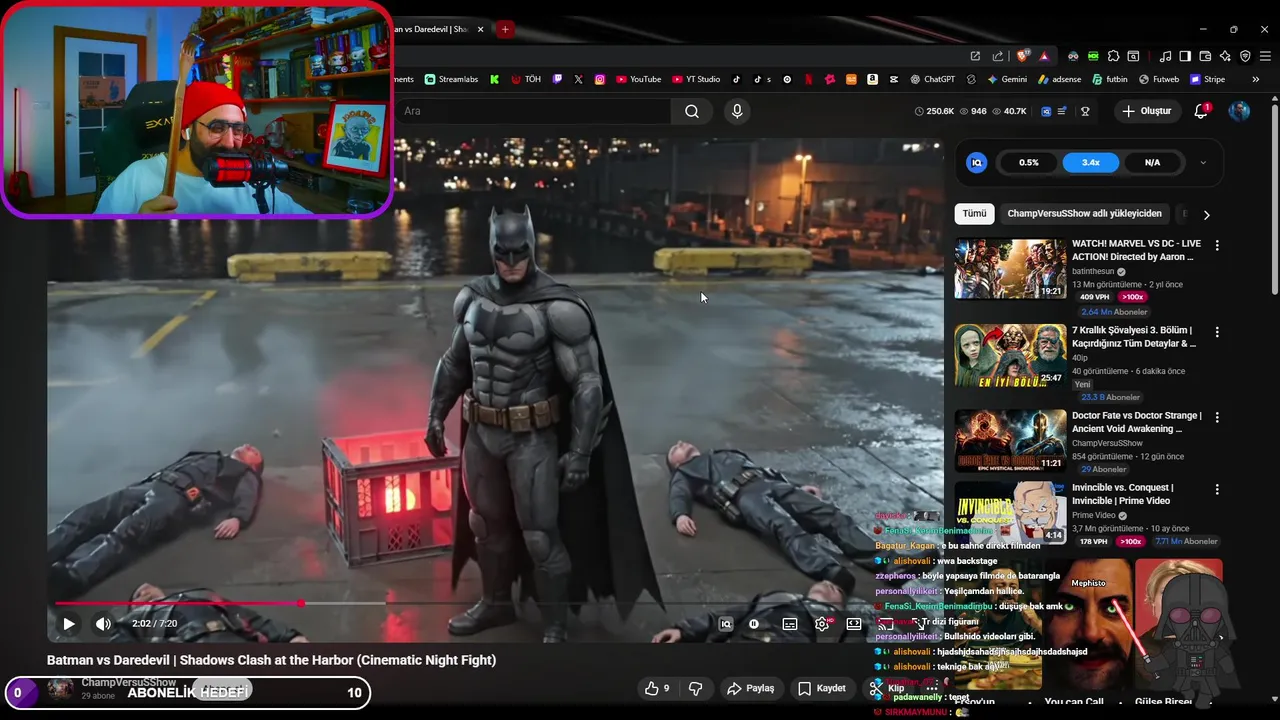The image size is (1280, 720).
Task: Open WATCH! MARVEL VS DC video thumbnail
Action: tap(1010, 268)
